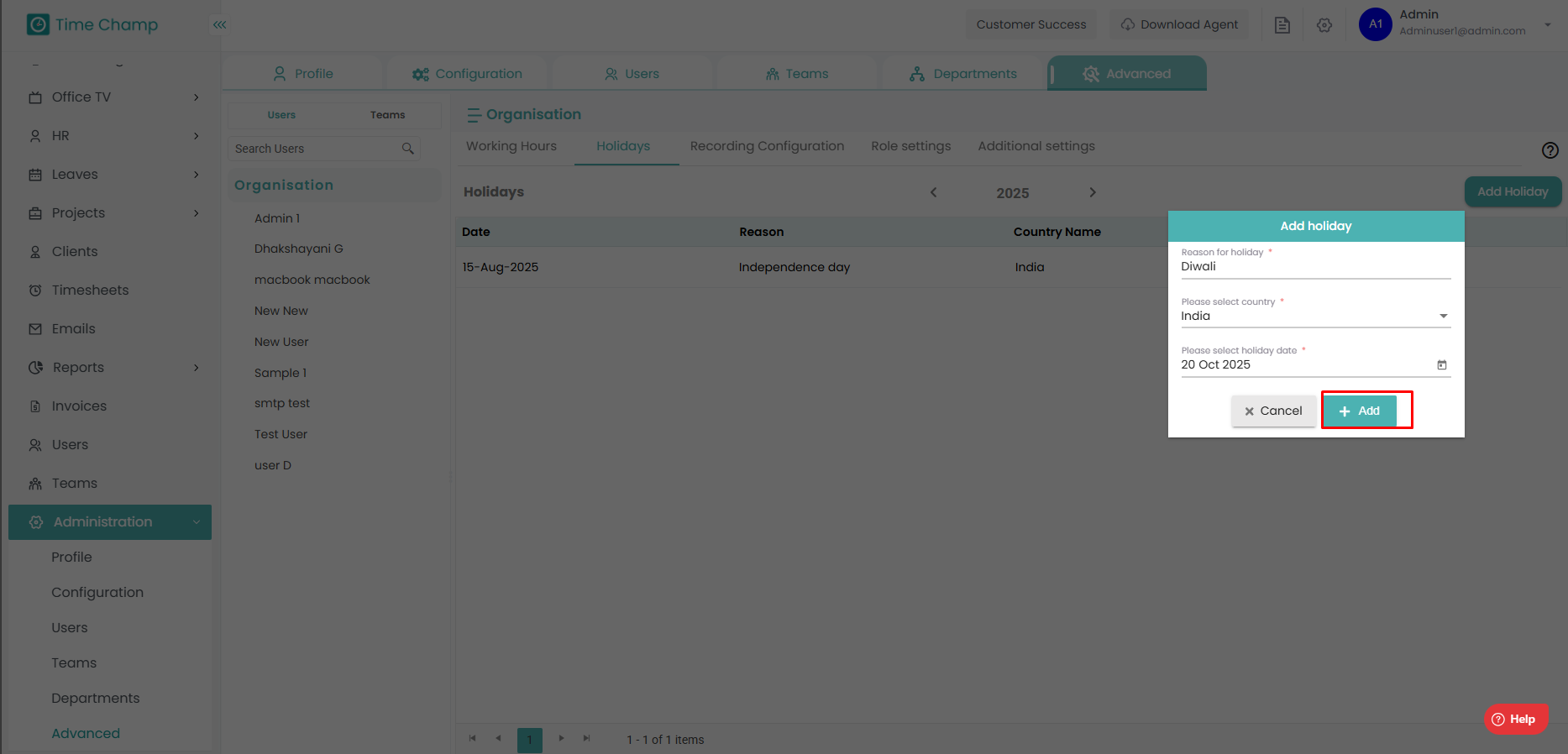The height and width of the screenshot is (754, 1568).
Task: Open the Help button
Action: click(1515, 719)
